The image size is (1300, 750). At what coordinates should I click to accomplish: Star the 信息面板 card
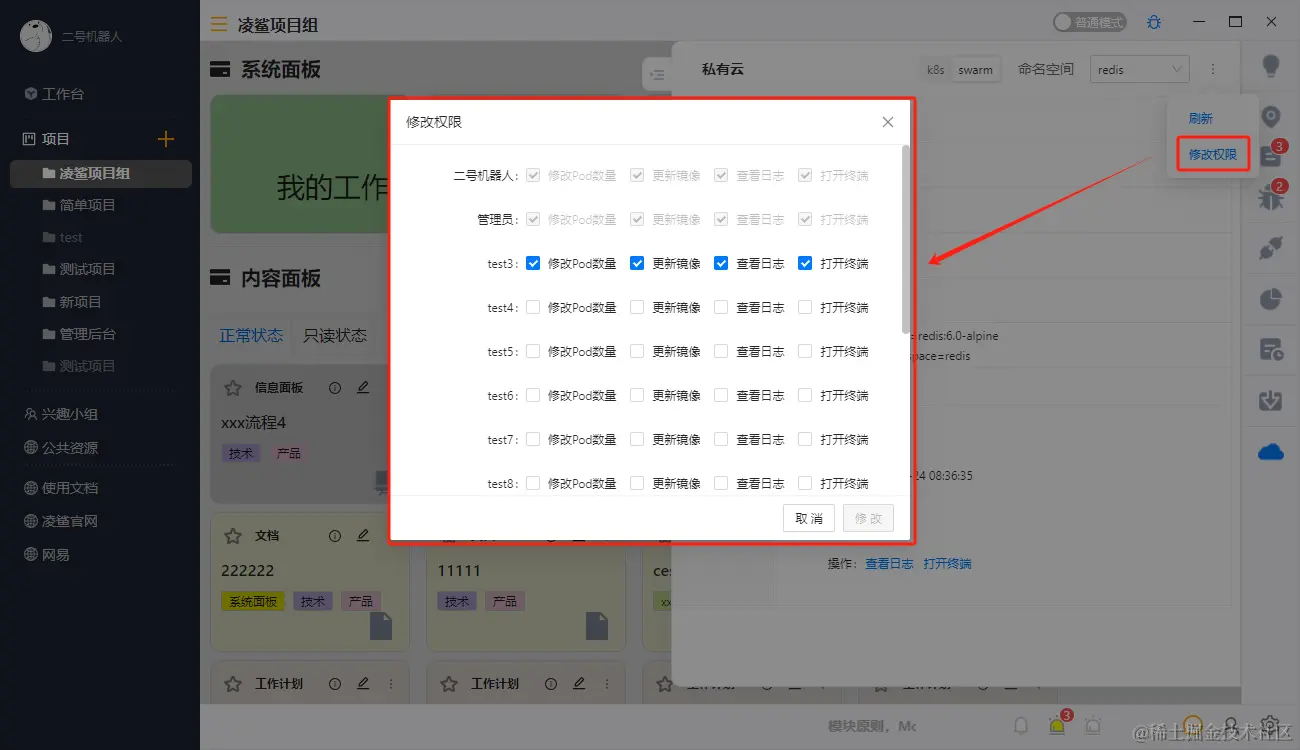pyautogui.click(x=233, y=387)
